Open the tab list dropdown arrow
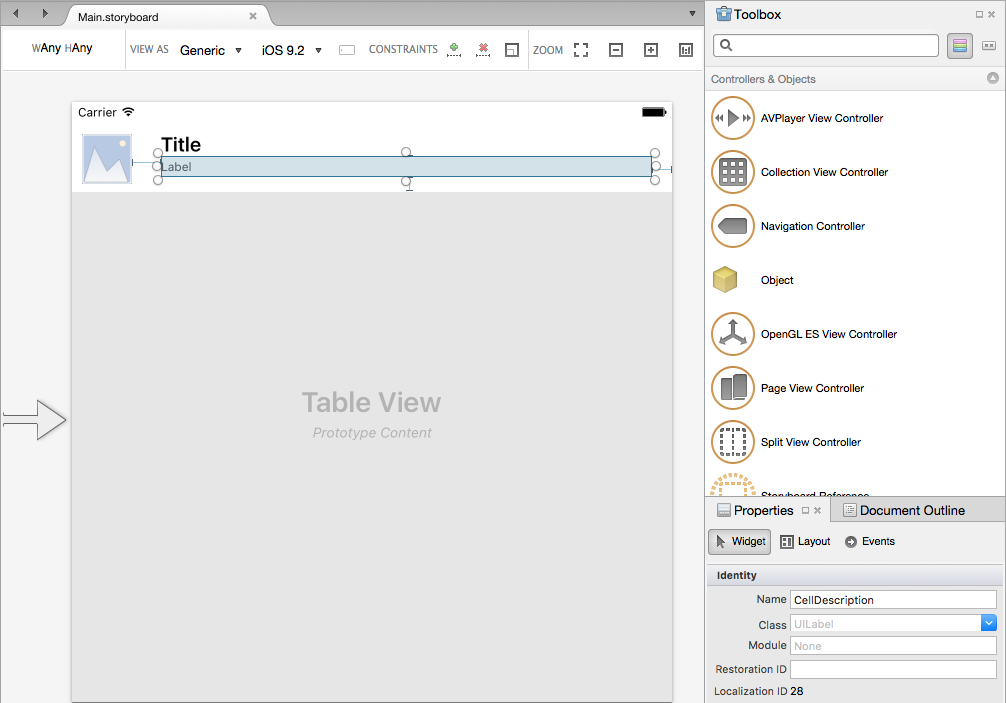Viewport: 1006px width, 703px height. click(x=692, y=13)
